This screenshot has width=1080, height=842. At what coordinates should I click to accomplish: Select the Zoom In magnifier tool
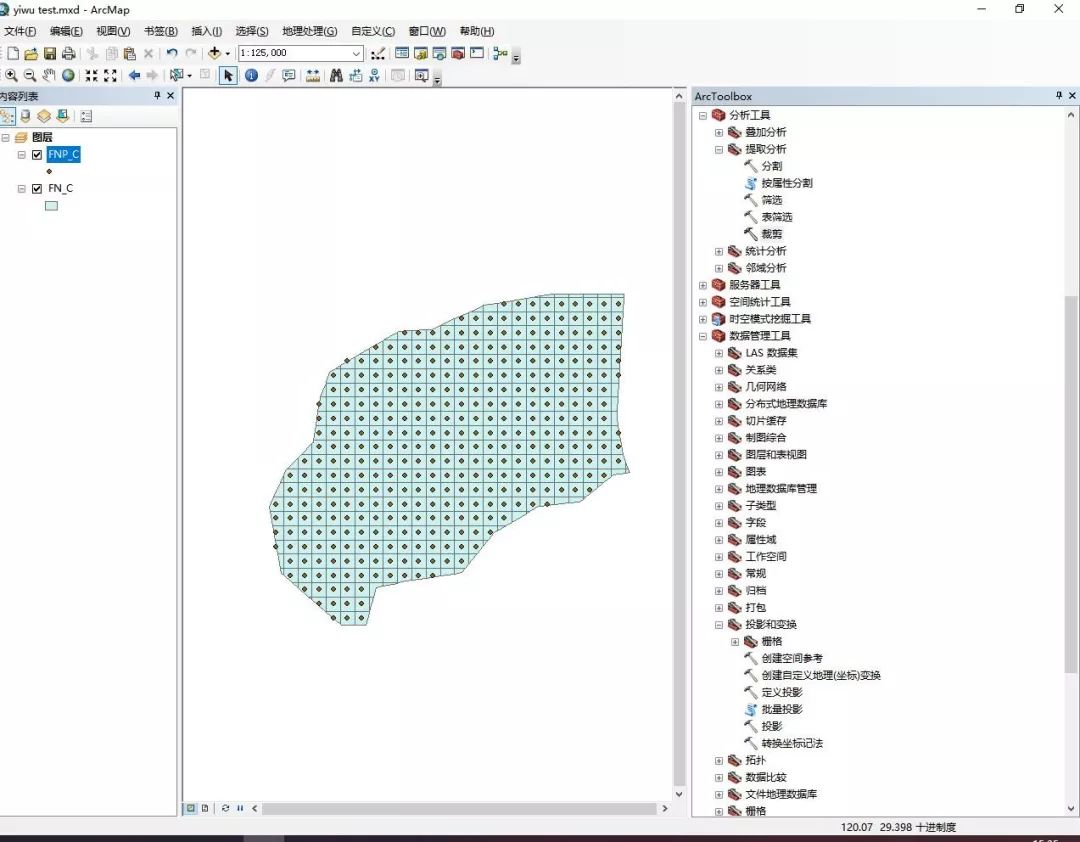point(11,75)
